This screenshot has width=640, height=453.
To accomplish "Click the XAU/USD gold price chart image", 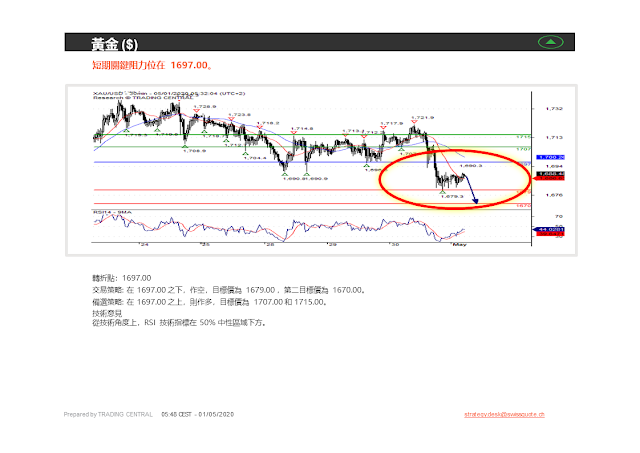I will 321,170.
